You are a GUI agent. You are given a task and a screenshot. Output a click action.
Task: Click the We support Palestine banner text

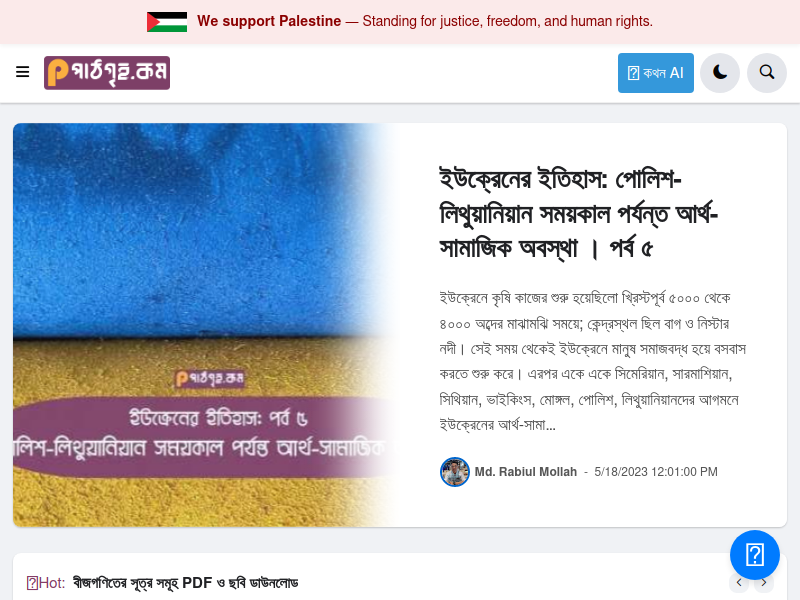424,21
